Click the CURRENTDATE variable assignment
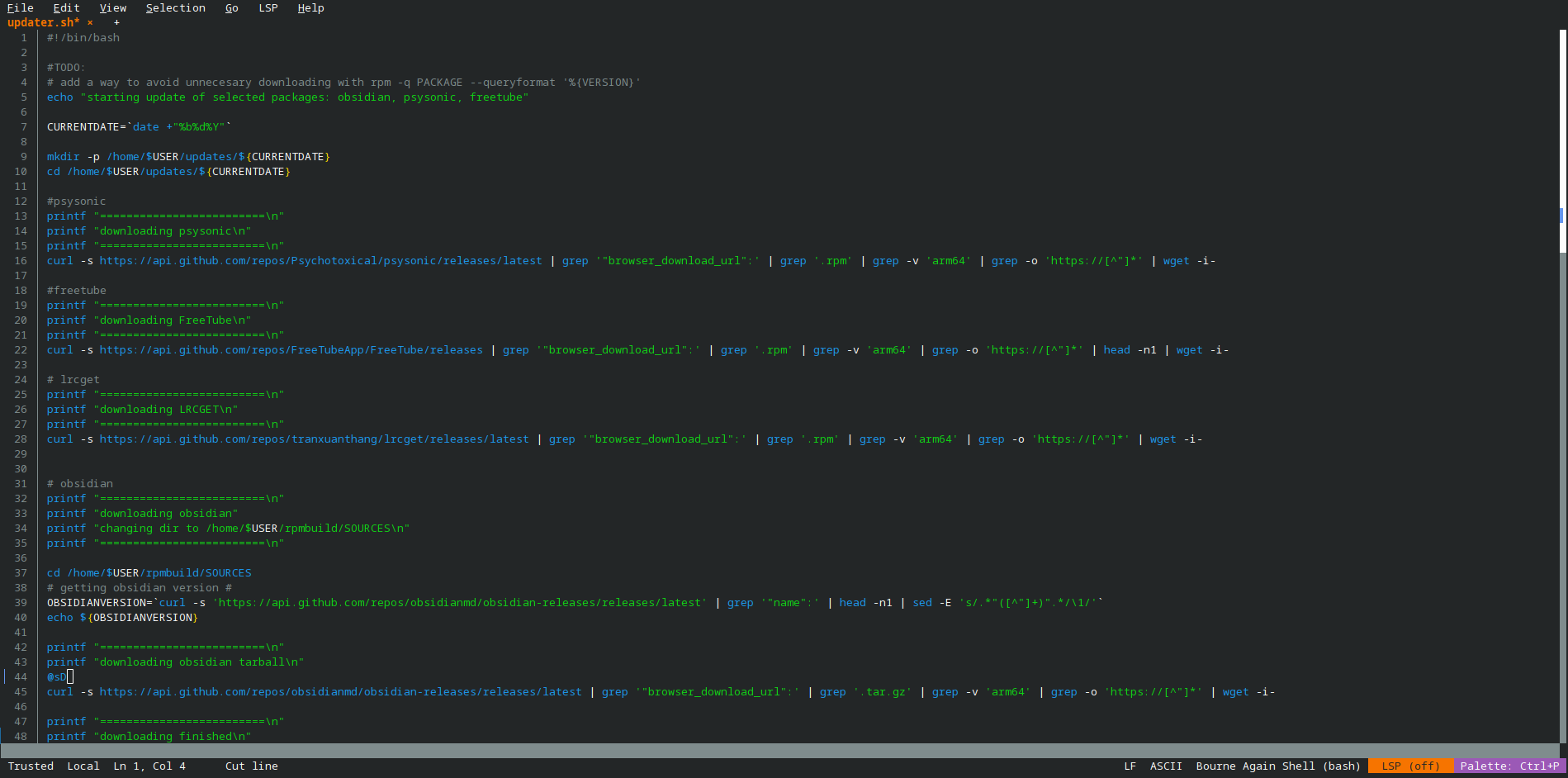The height and width of the screenshot is (778, 1568). [x=140, y=126]
